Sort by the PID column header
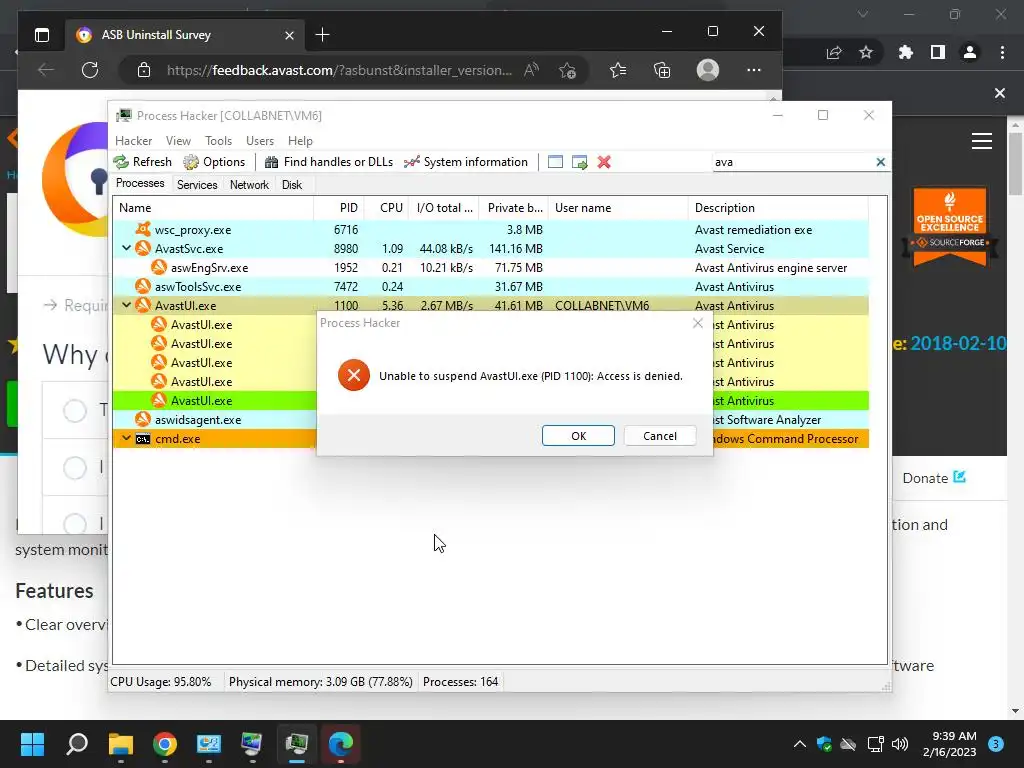This screenshot has height=768, width=1024. coord(339,208)
